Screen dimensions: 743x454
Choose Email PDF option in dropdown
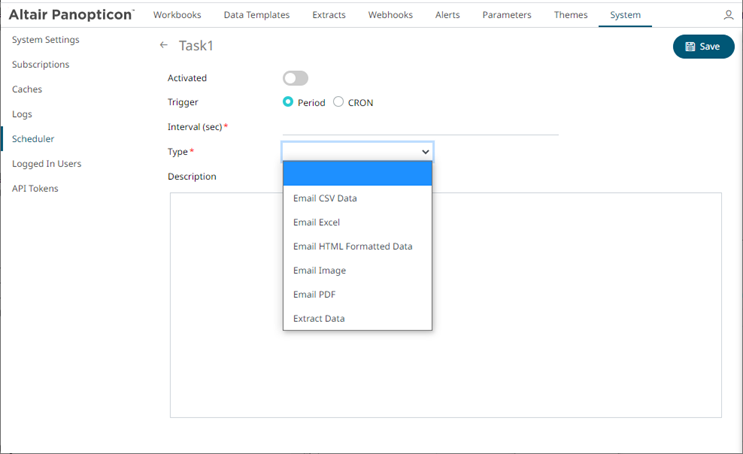click(313, 294)
